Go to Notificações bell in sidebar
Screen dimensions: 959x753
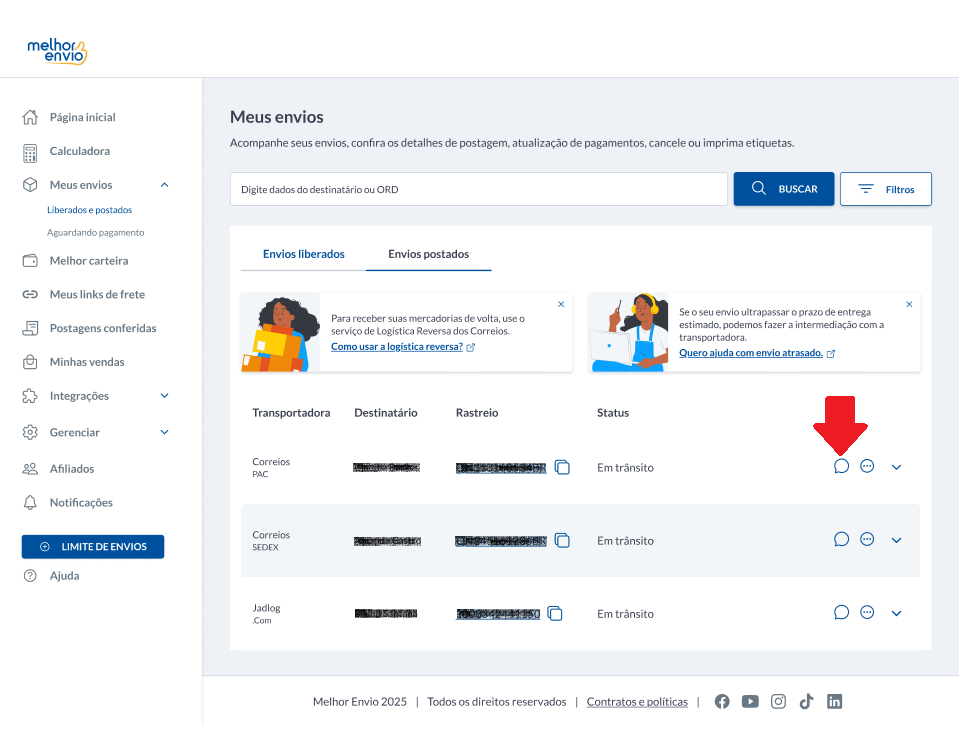click(81, 503)
